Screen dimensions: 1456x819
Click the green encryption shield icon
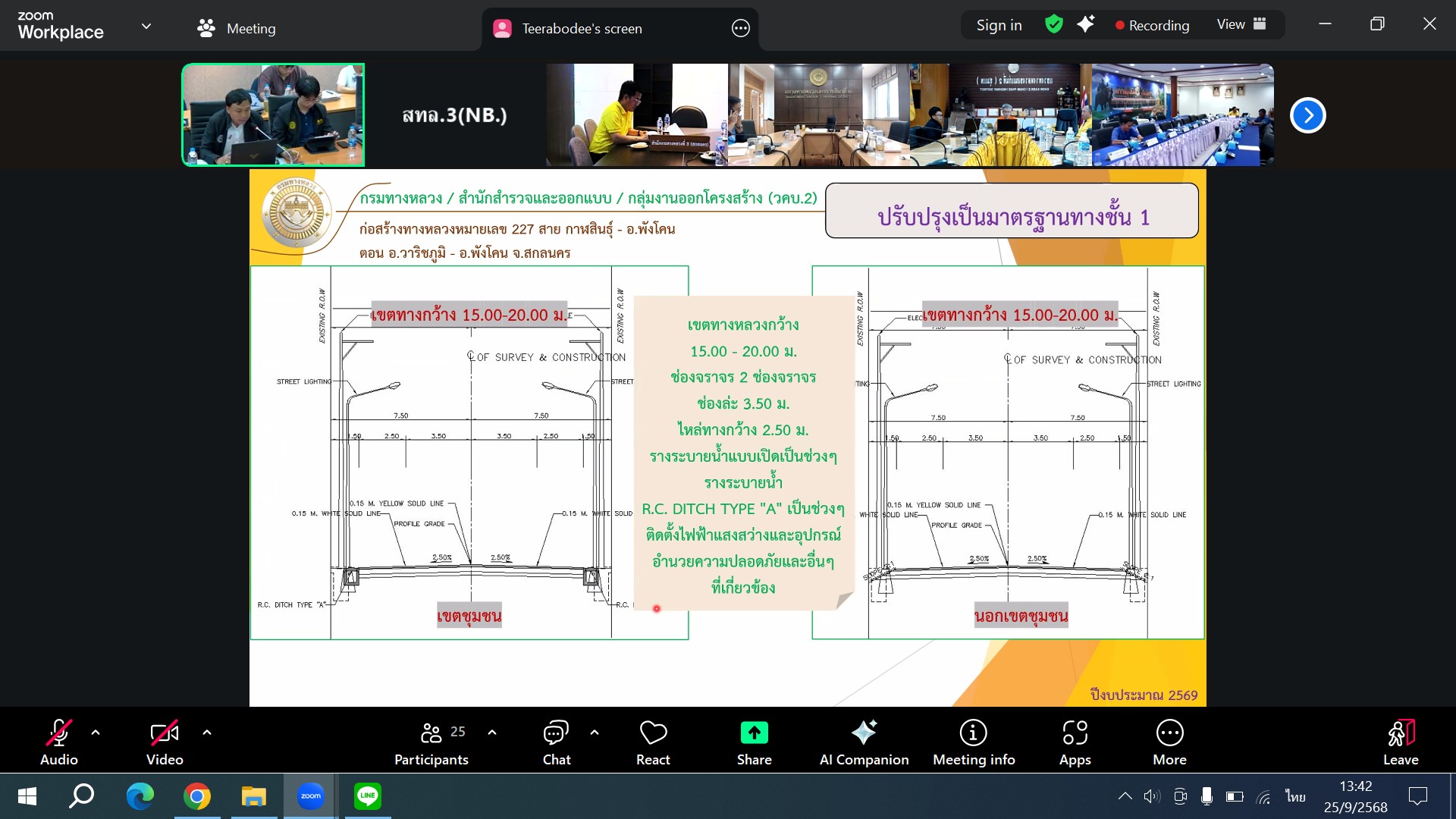[x=1053, y=24]
